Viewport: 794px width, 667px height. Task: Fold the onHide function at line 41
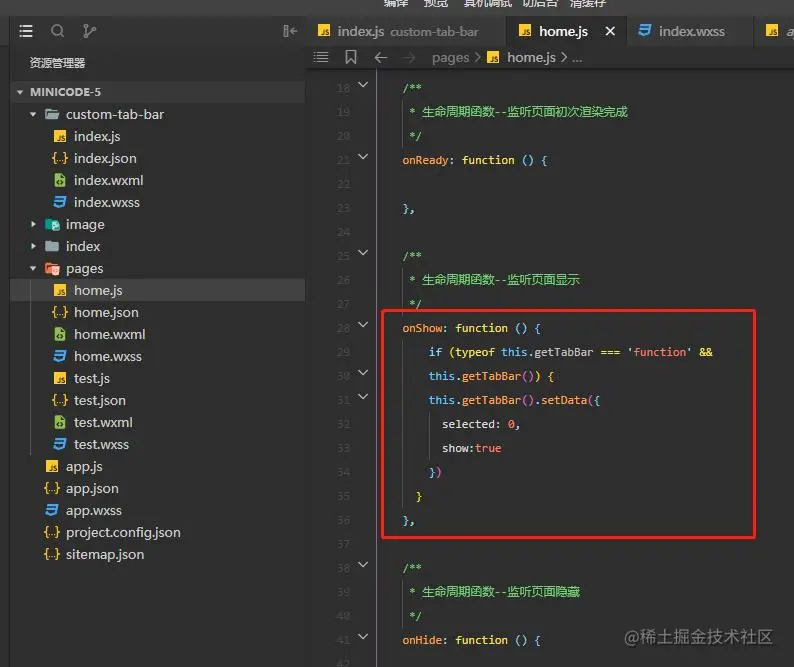[x=363, y=636]
